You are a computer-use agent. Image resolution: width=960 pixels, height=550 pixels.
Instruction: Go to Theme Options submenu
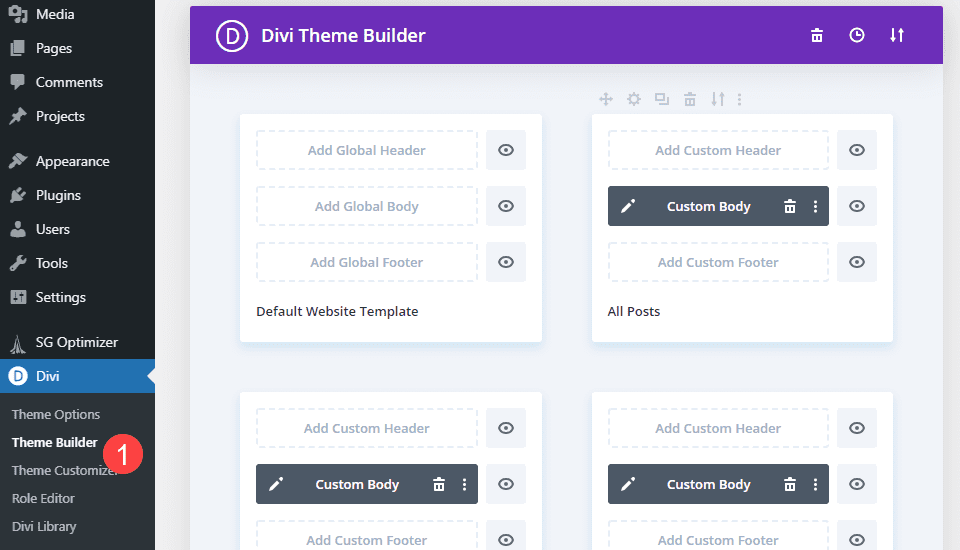[x=56, y=414]
